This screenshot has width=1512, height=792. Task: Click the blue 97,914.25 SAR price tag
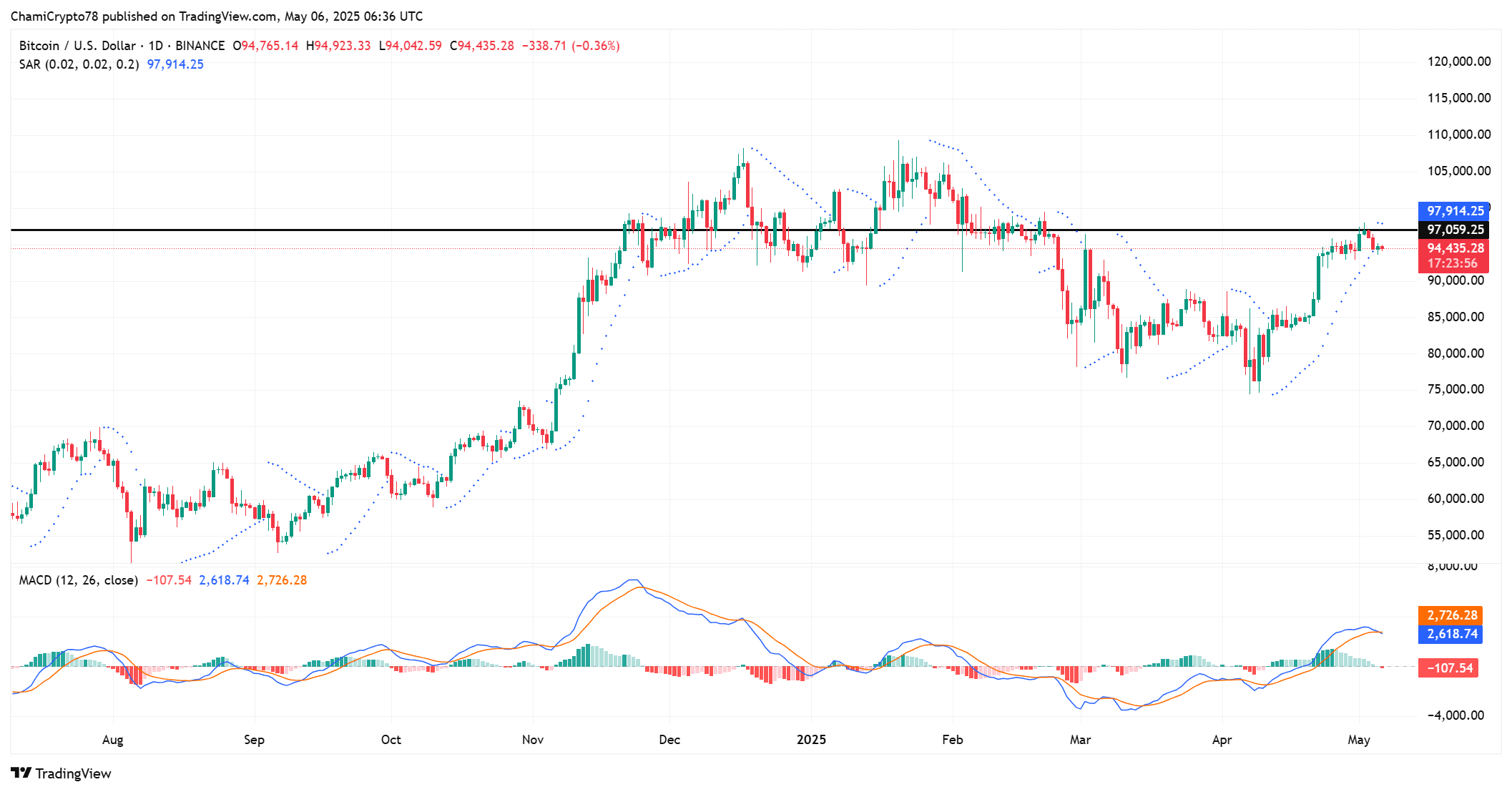coord(1454,211)
